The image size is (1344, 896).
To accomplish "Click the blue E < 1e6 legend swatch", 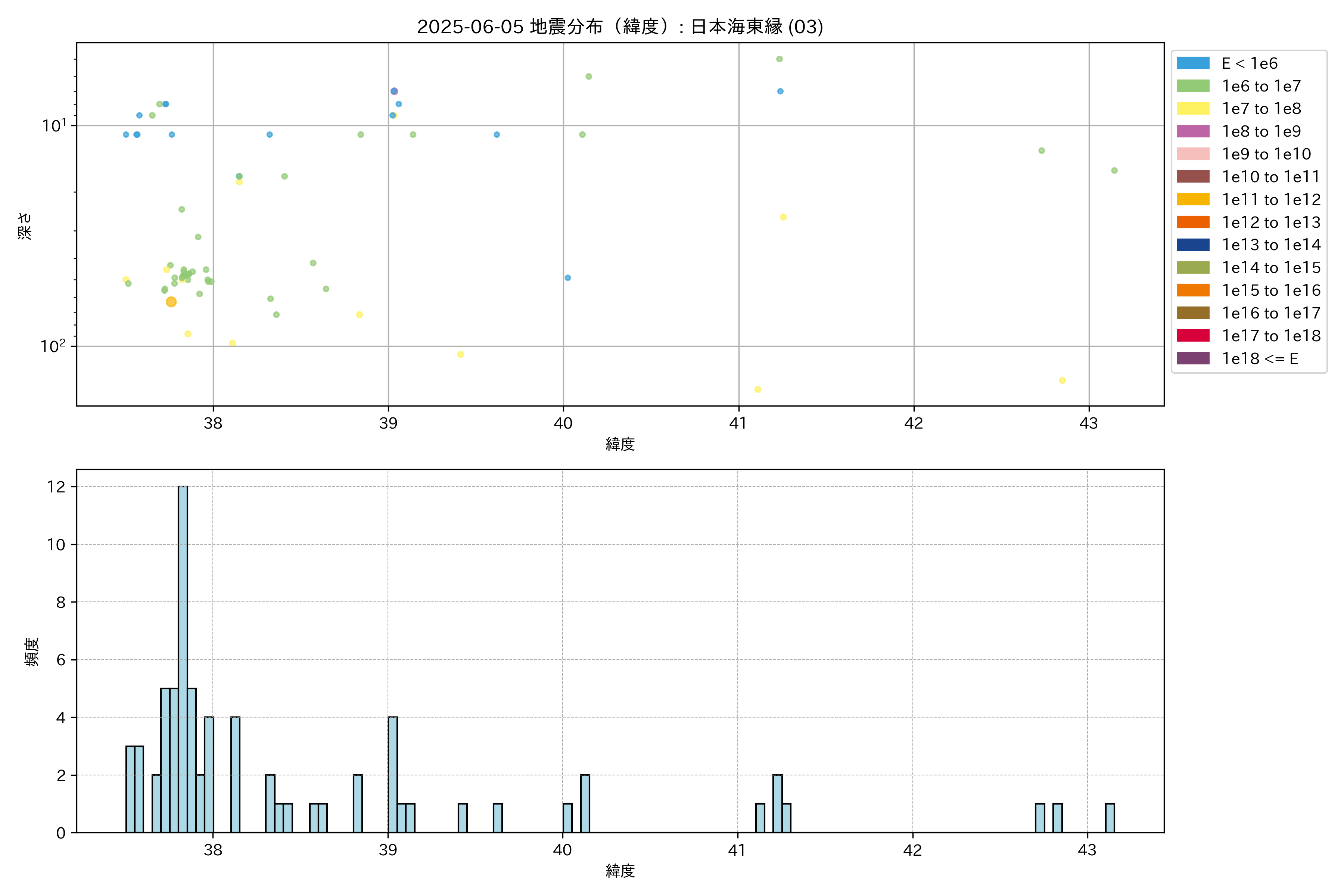I will pyautogui.click(x=1192, y=63).
